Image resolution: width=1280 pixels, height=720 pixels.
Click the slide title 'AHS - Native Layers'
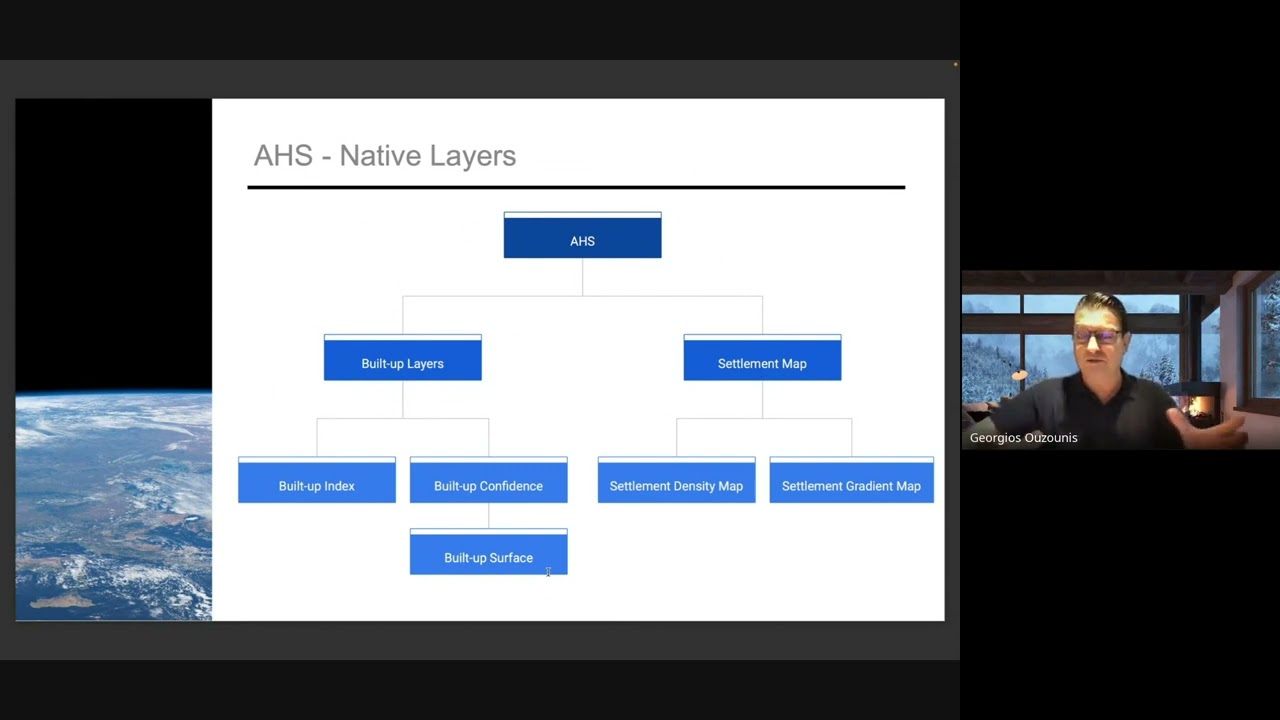click(385, 155)
